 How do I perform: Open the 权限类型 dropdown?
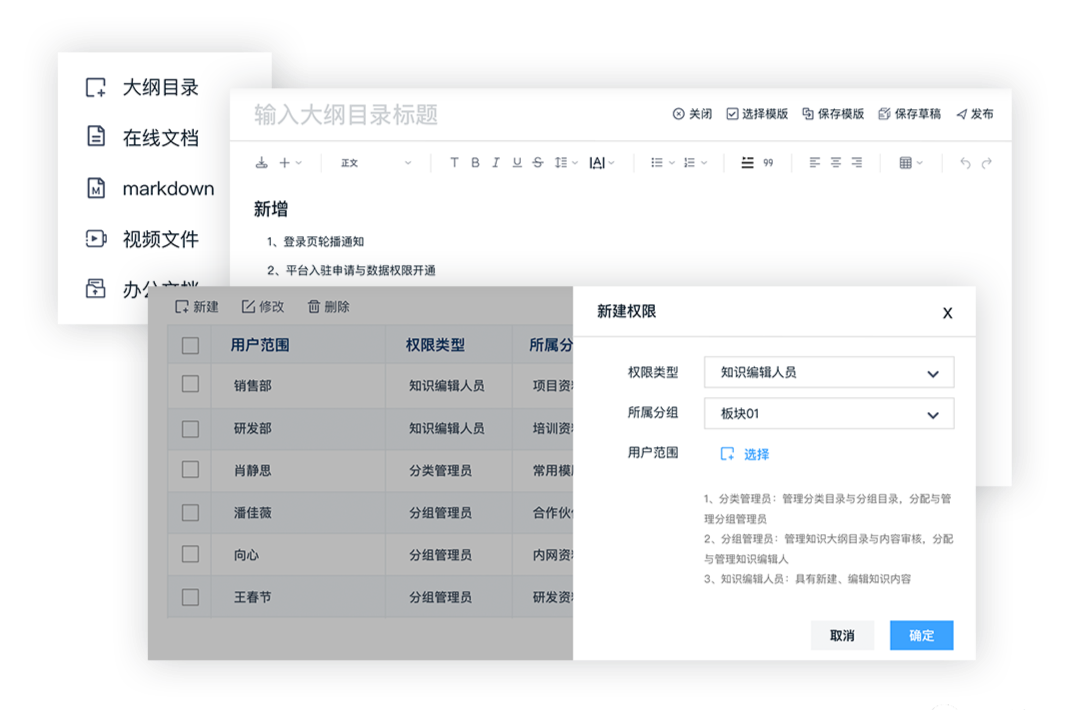829,372
